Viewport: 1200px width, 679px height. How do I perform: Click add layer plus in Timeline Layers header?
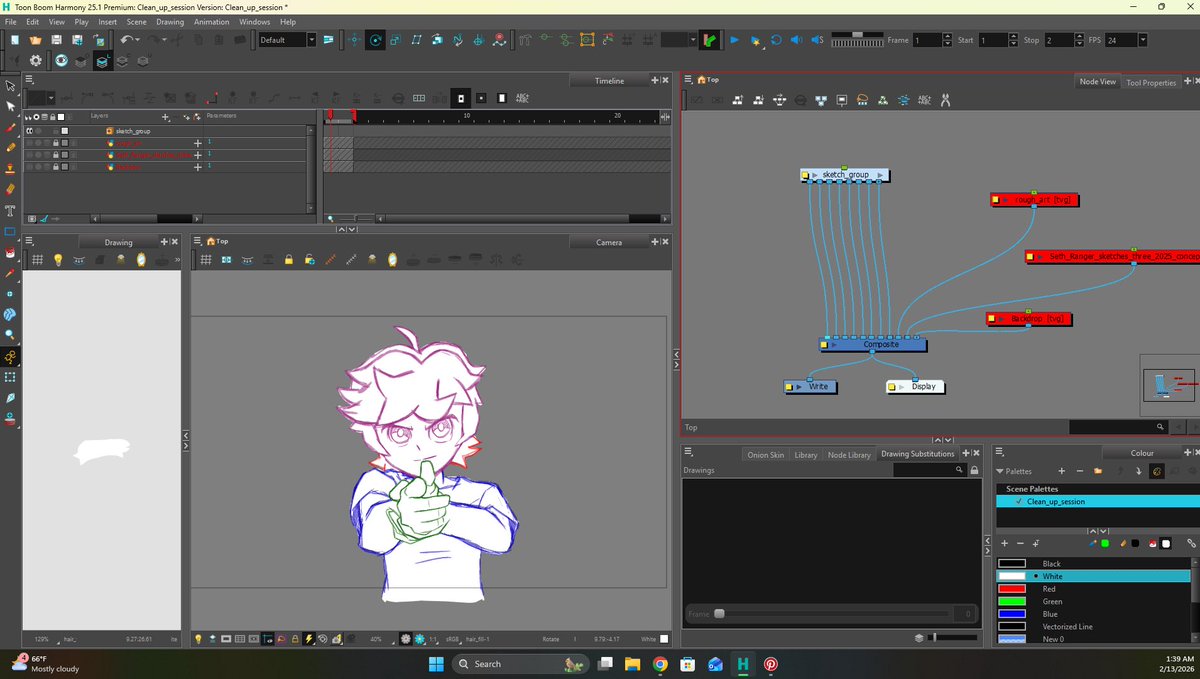(x=165, y=117)
